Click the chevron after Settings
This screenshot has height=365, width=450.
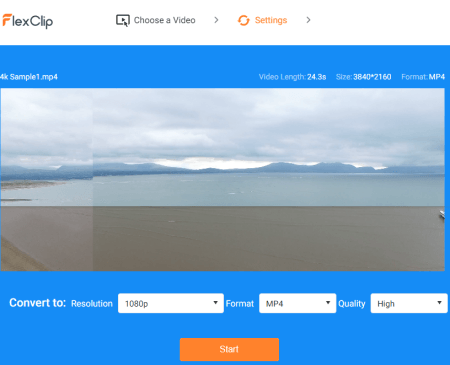pyautogui.click(x=308, y=20)
